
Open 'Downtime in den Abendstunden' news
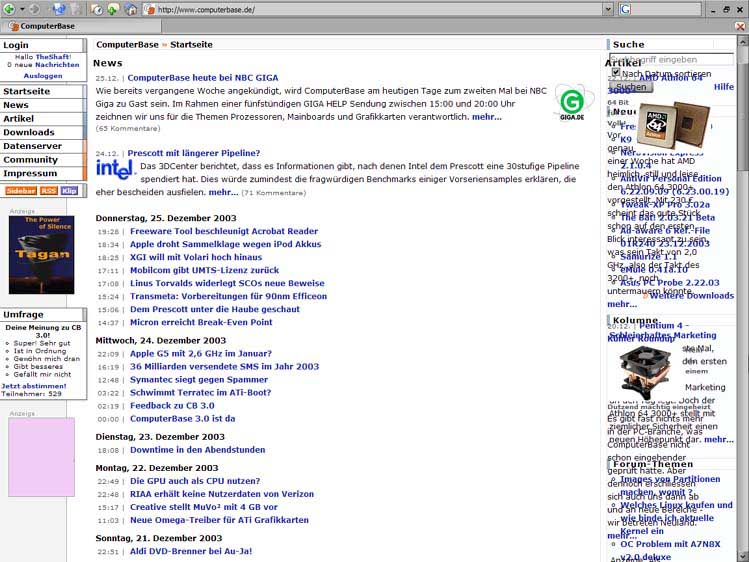pyautogui.click(x=197, y=450)
